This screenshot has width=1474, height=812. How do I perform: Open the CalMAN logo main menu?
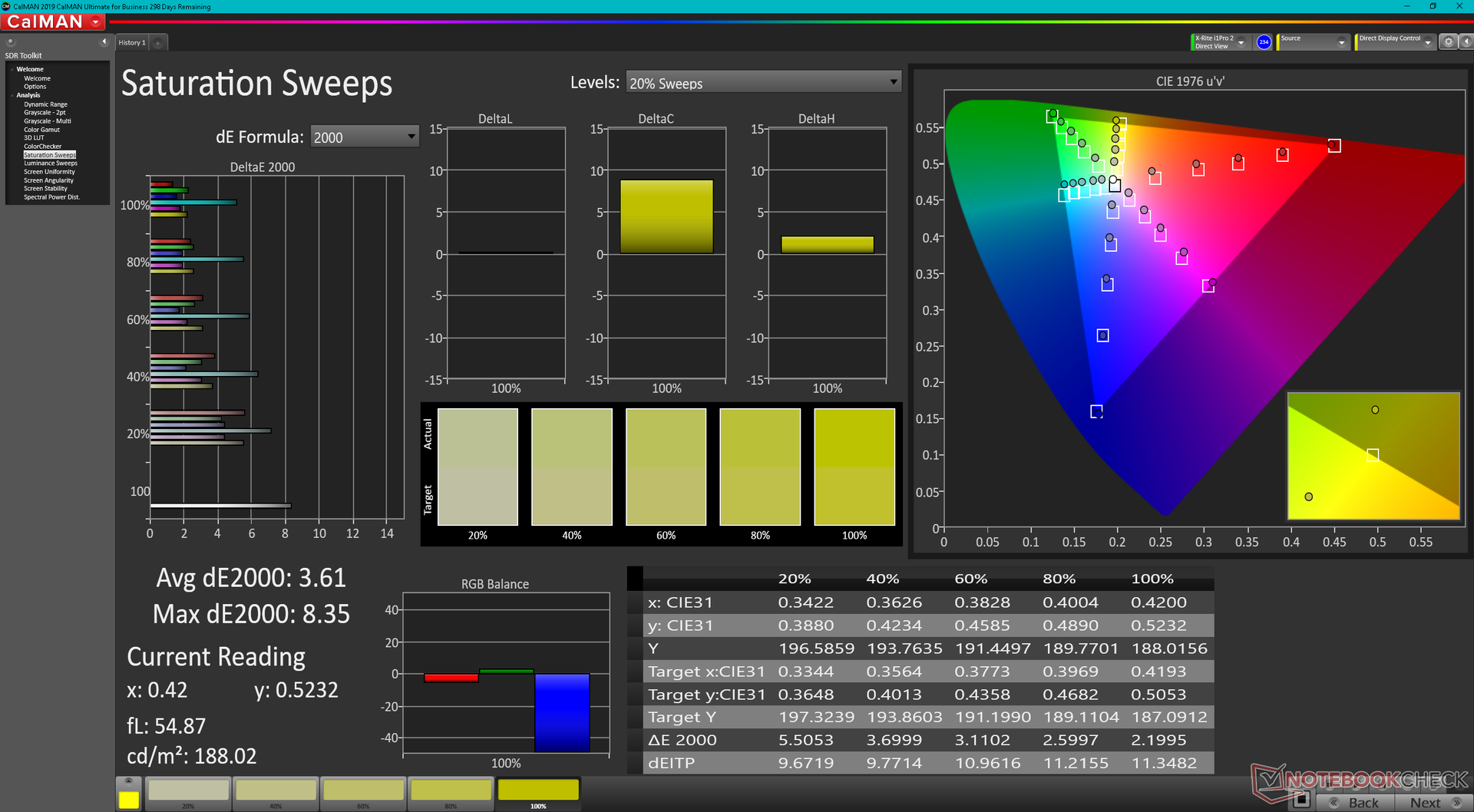[54, 21]
